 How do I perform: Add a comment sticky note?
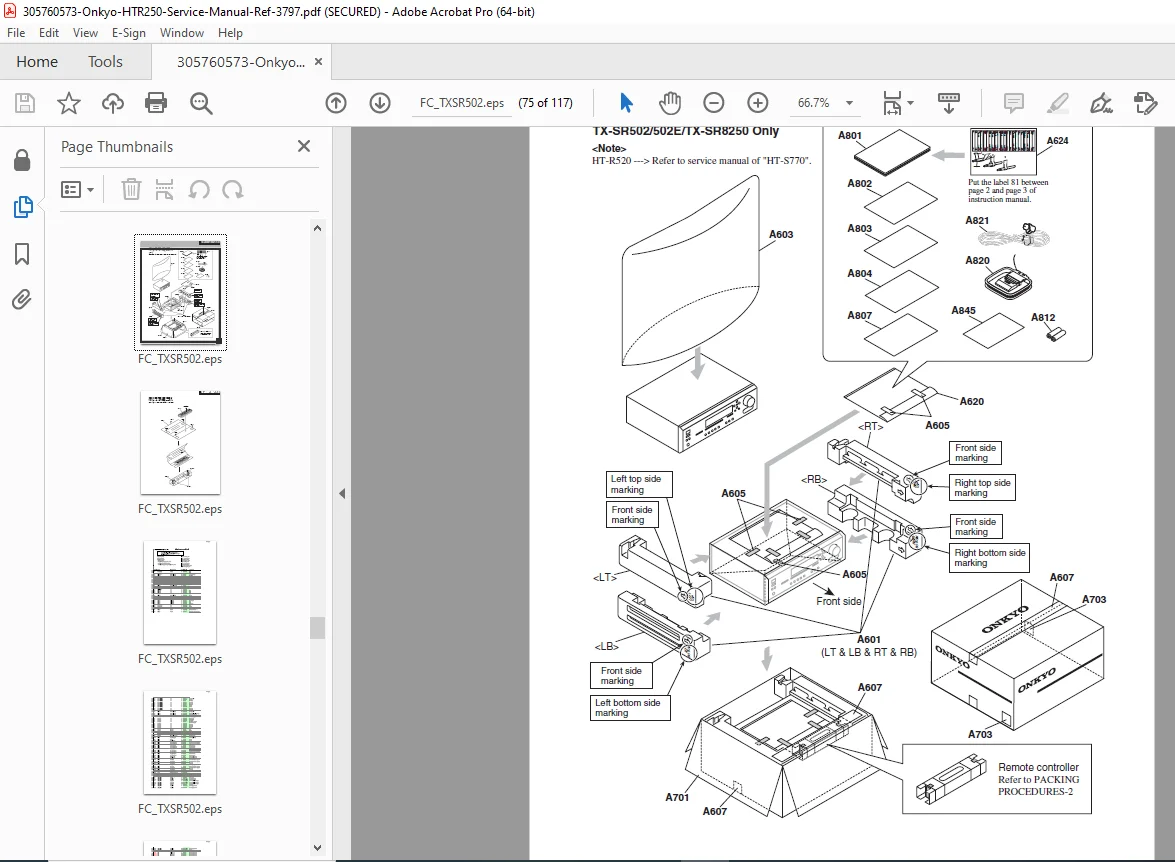1013,103
